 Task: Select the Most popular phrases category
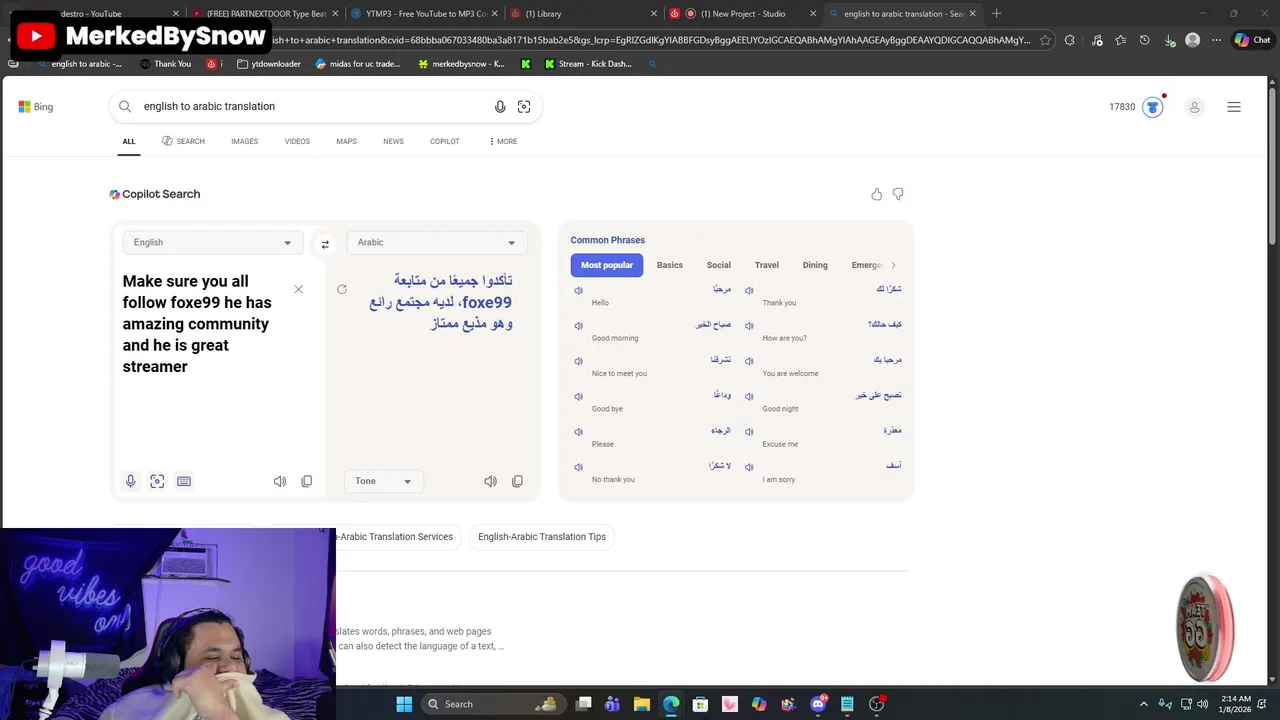tap(607, 265)
